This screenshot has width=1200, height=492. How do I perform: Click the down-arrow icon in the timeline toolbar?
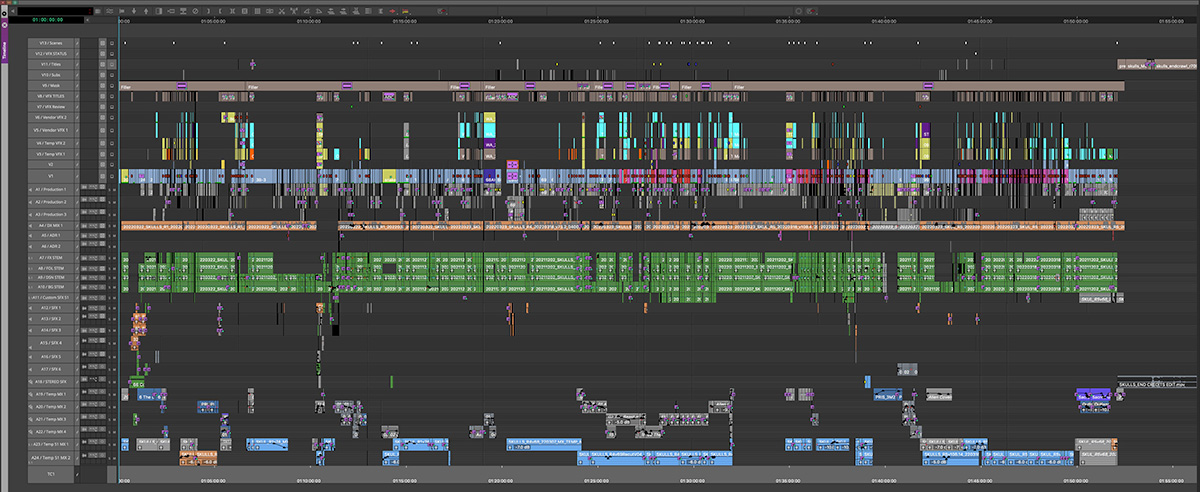134,10
